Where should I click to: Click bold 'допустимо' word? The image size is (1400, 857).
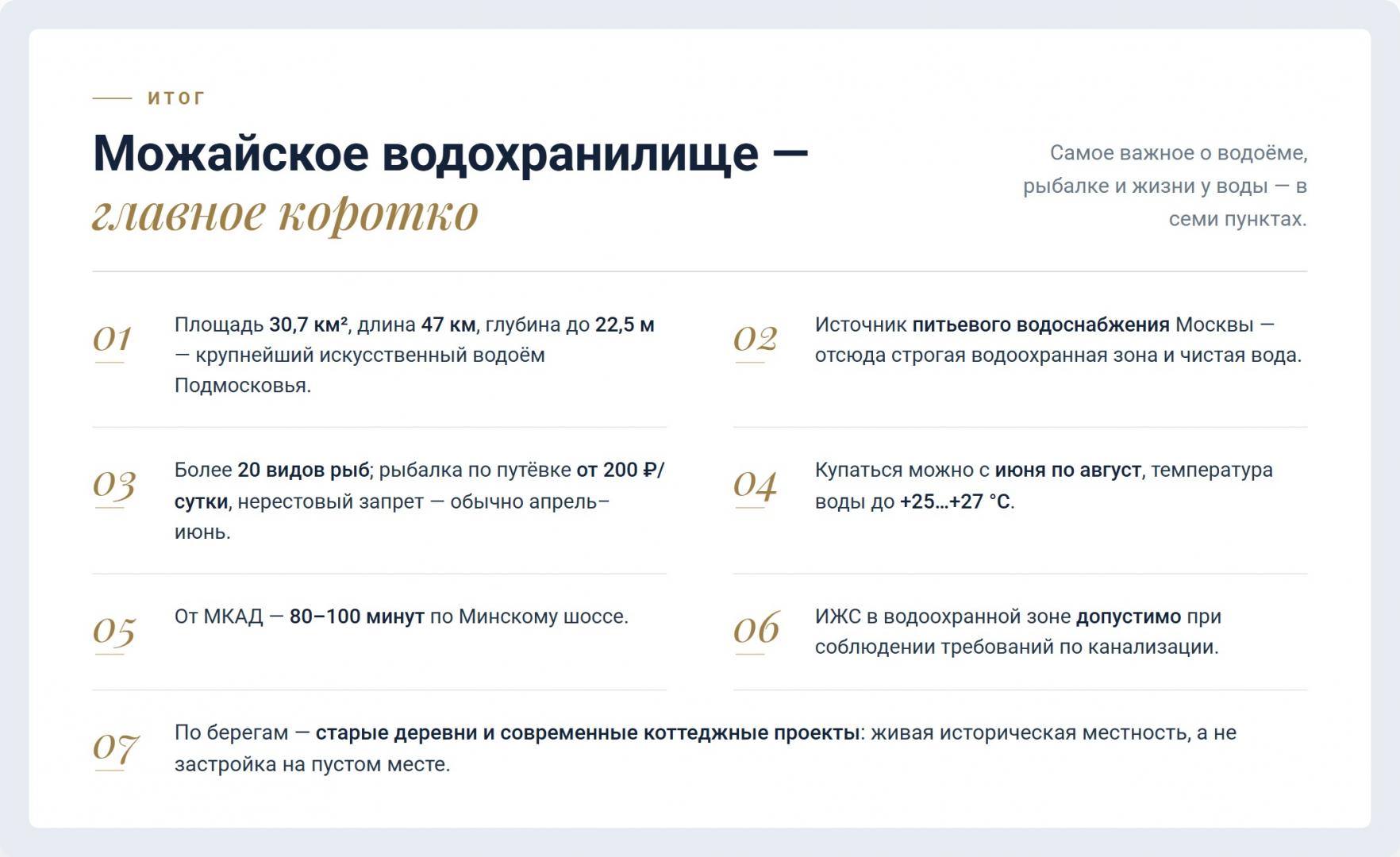pos(1129,617)
